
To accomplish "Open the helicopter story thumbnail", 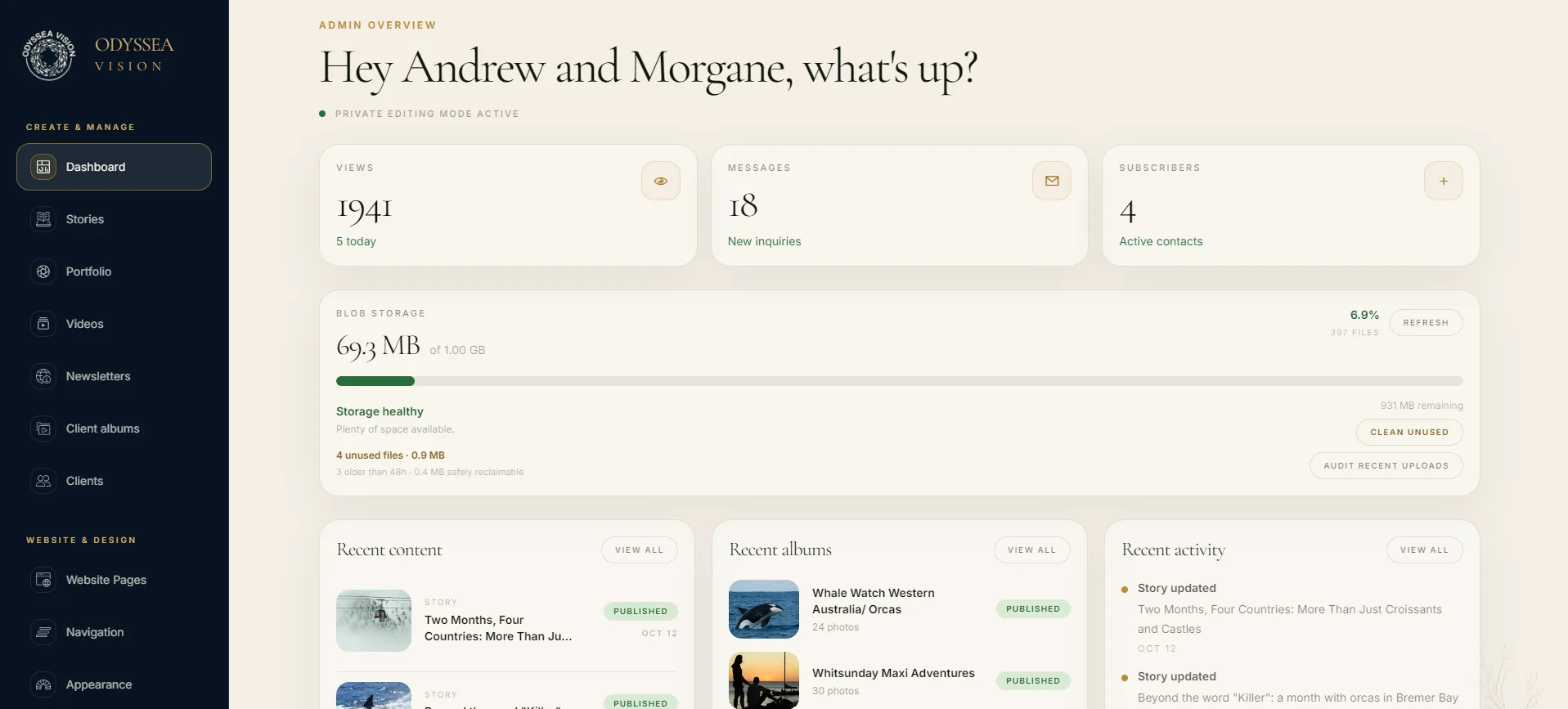I will coord(374,621).
